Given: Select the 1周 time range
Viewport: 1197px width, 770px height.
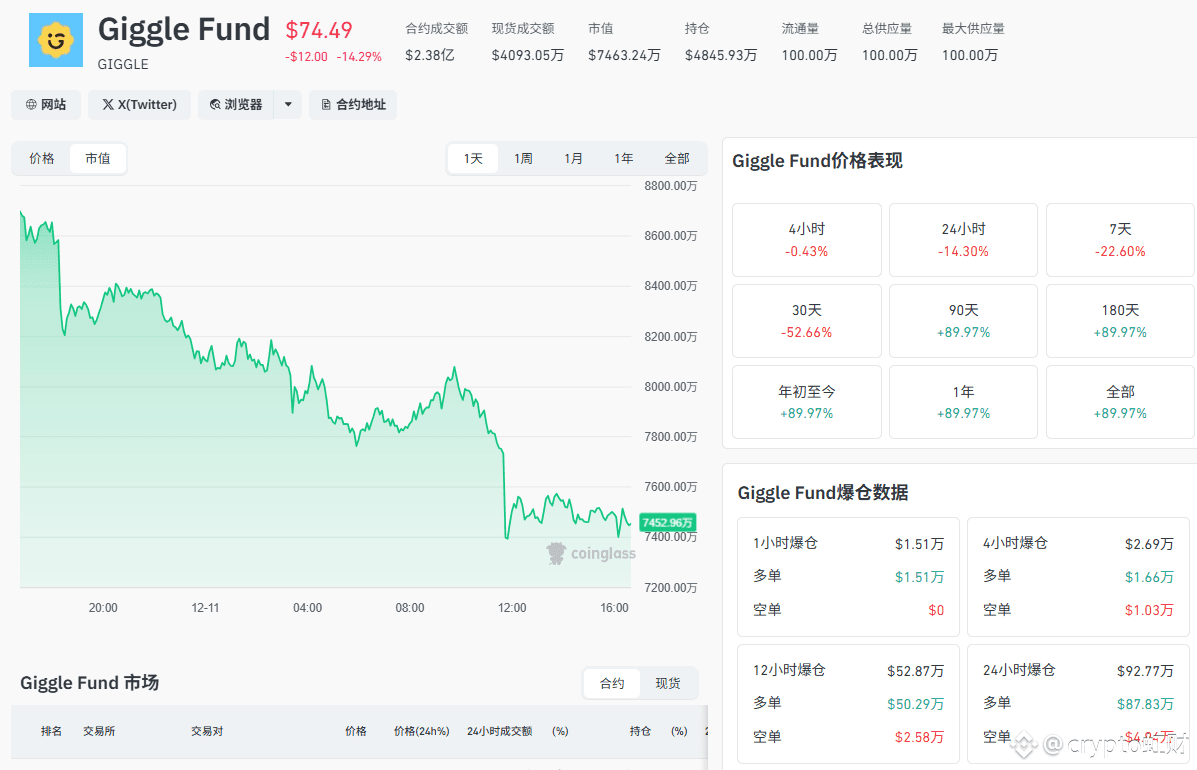Looking at the screenshot, I should 523,159.
